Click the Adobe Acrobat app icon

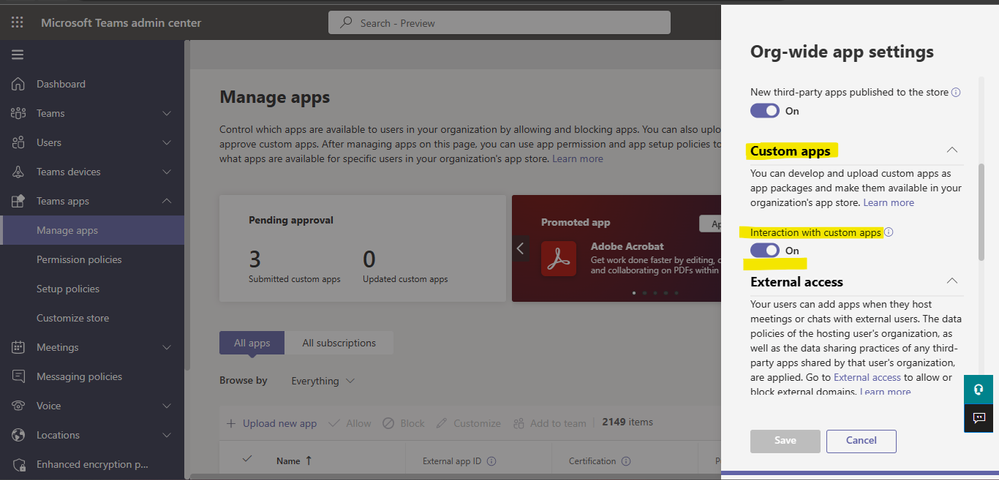click(558, 259)
